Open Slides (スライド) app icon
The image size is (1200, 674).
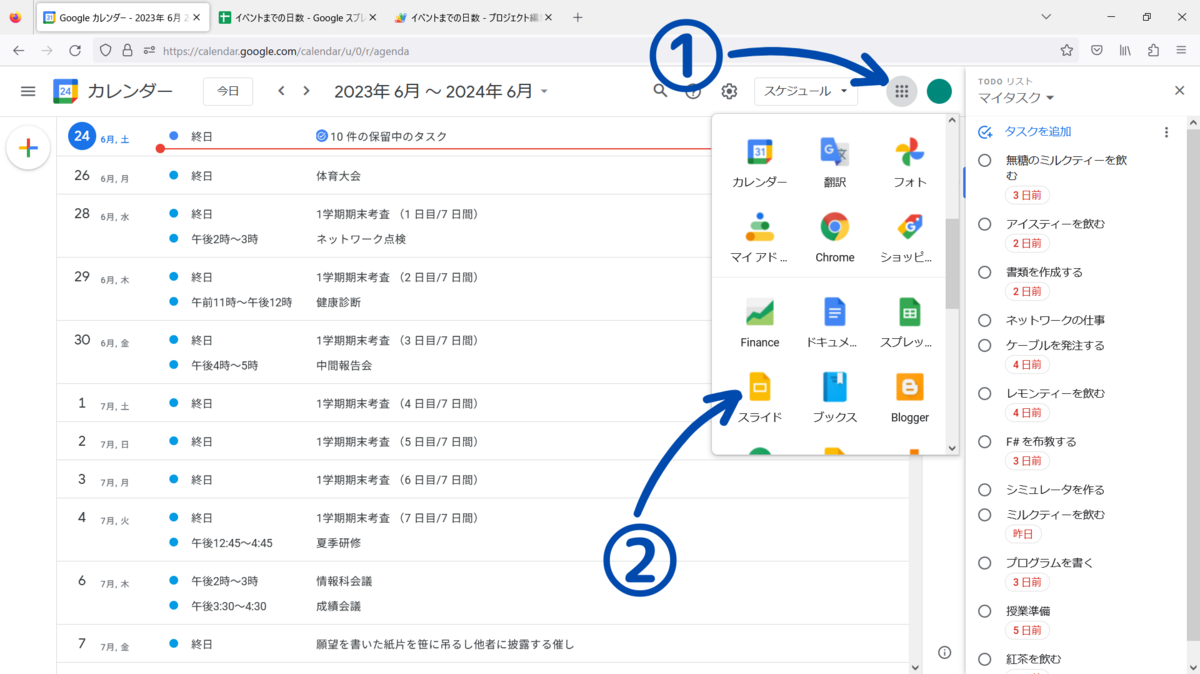[x=759, y=397]
